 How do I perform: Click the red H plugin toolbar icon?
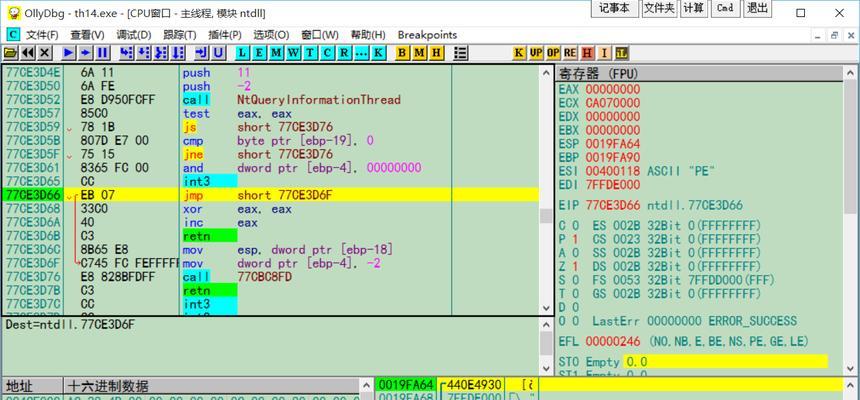click(587, 53)
